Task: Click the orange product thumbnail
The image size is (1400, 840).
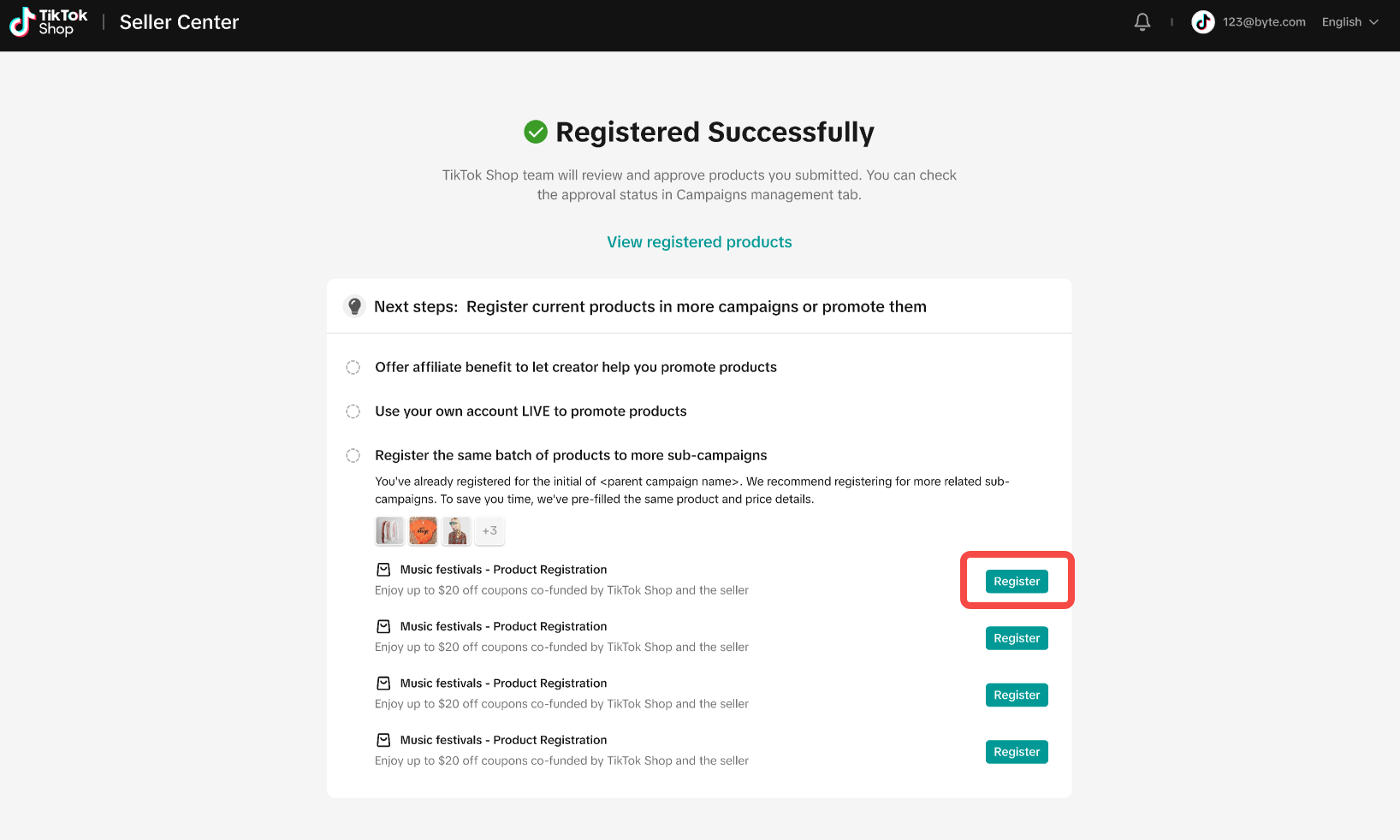Action: [424, 531]
